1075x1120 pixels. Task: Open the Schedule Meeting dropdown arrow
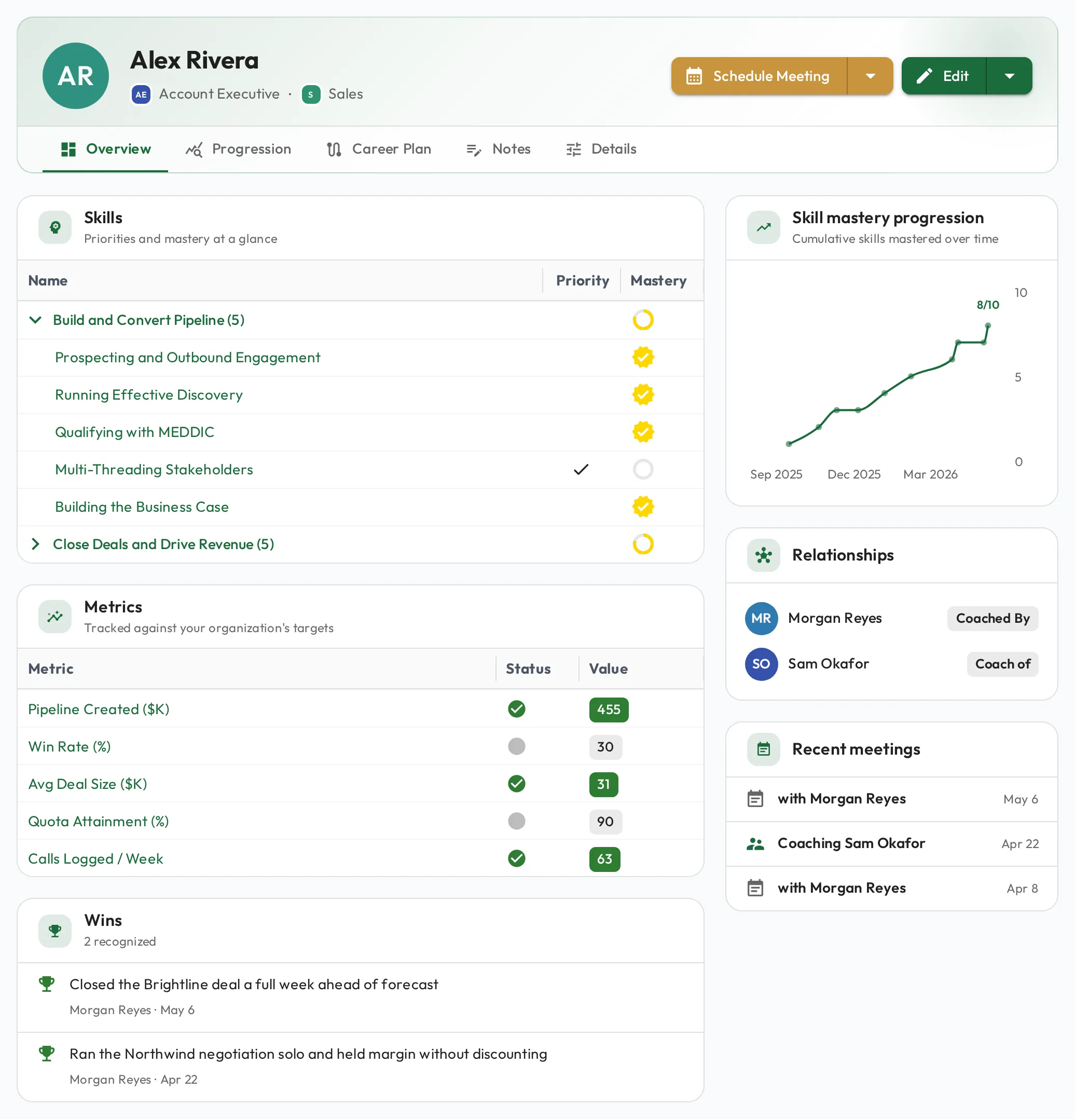click(870, 76)
